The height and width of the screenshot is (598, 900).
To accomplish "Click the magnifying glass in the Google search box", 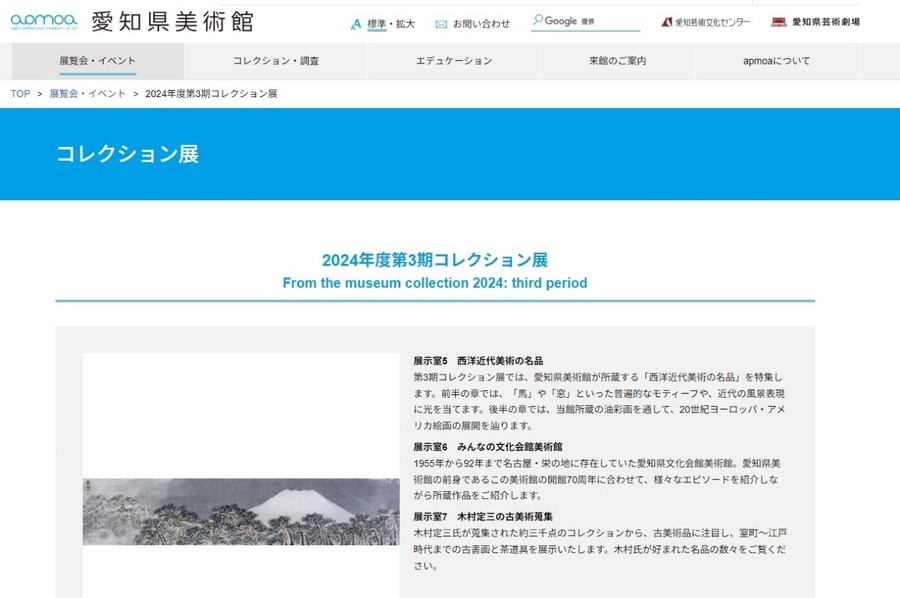I will [537, 20].
